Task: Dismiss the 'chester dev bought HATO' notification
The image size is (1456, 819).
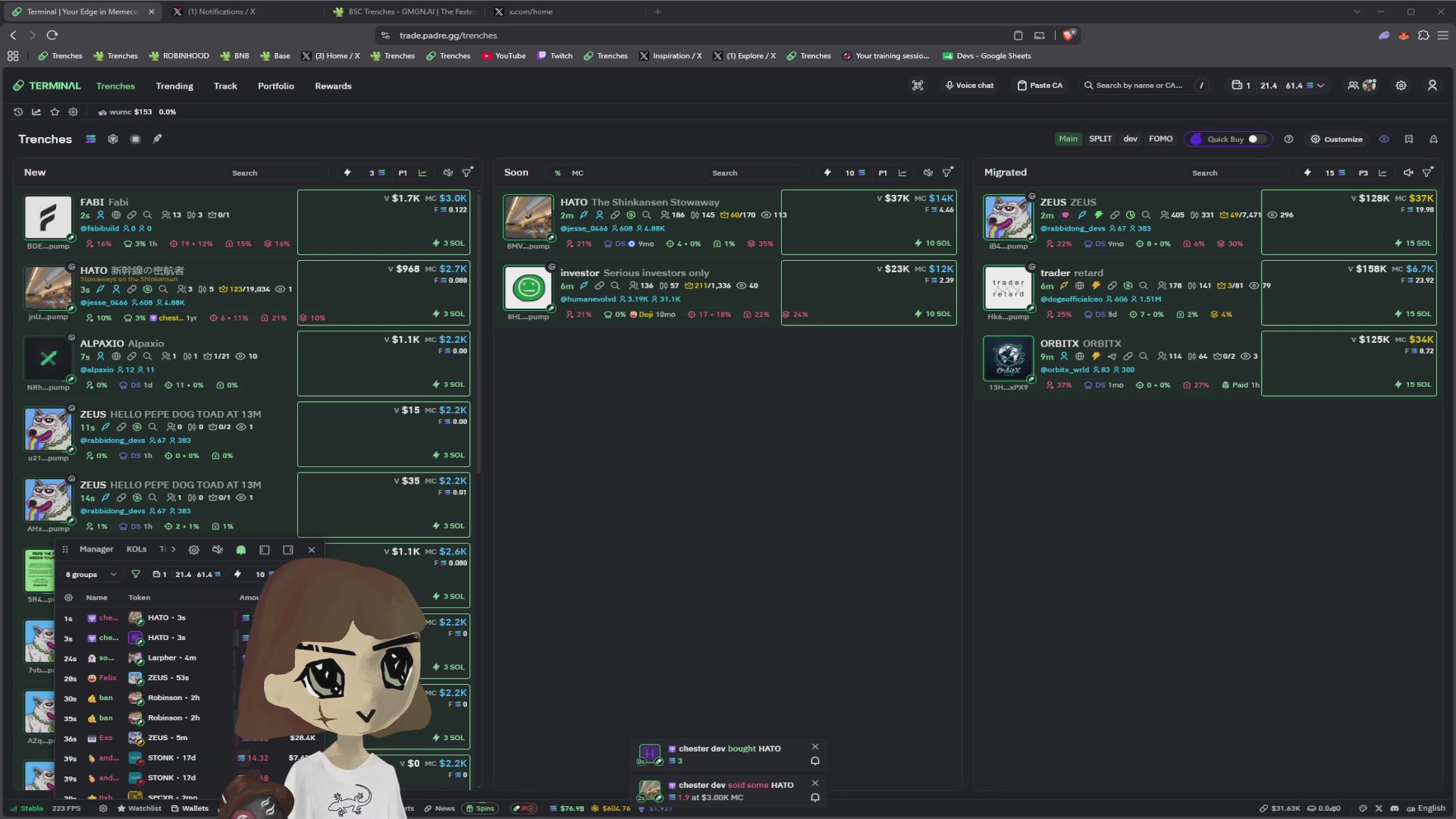Action: pyautogui.click(x=815, y=747)
